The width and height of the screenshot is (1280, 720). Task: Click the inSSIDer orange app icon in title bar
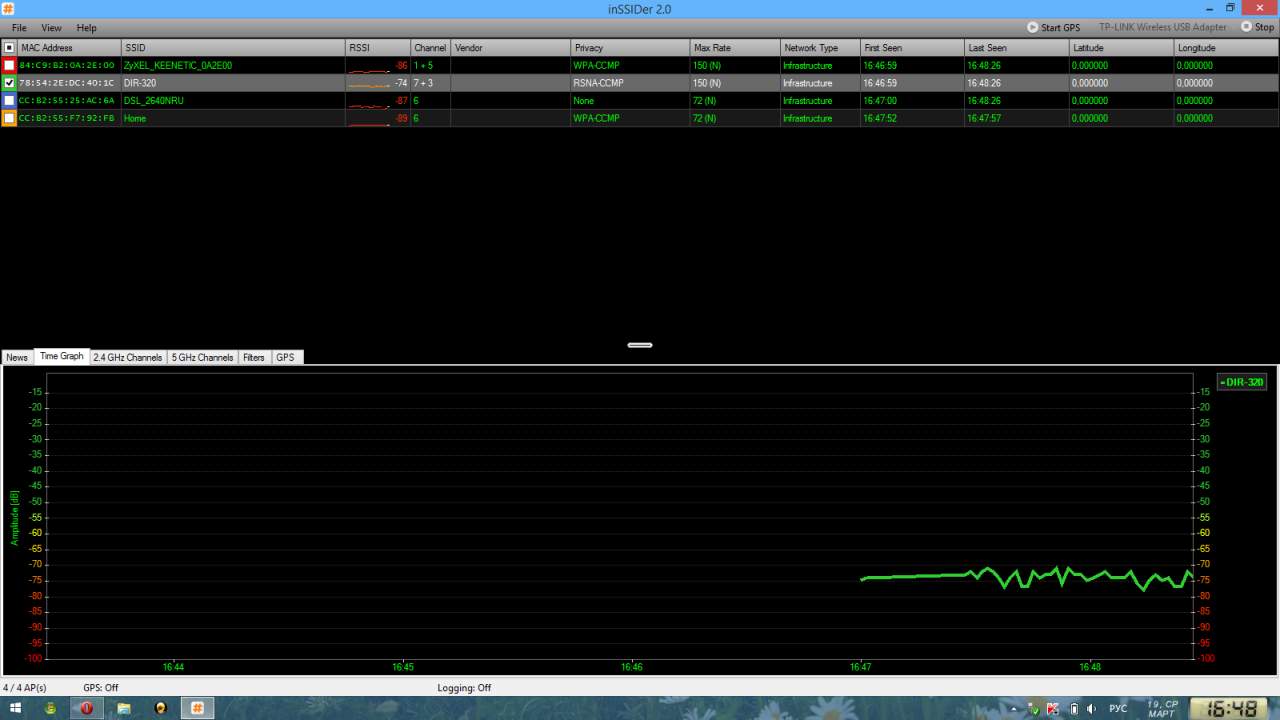pos(8,8)
